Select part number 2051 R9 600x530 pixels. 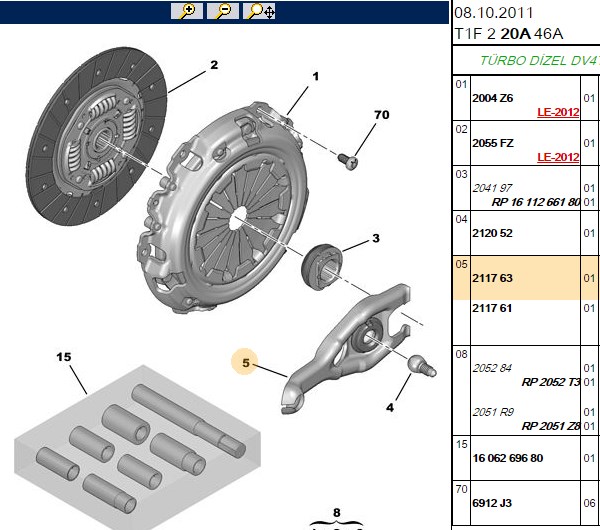pyautogui.click(x=493, y=412)
